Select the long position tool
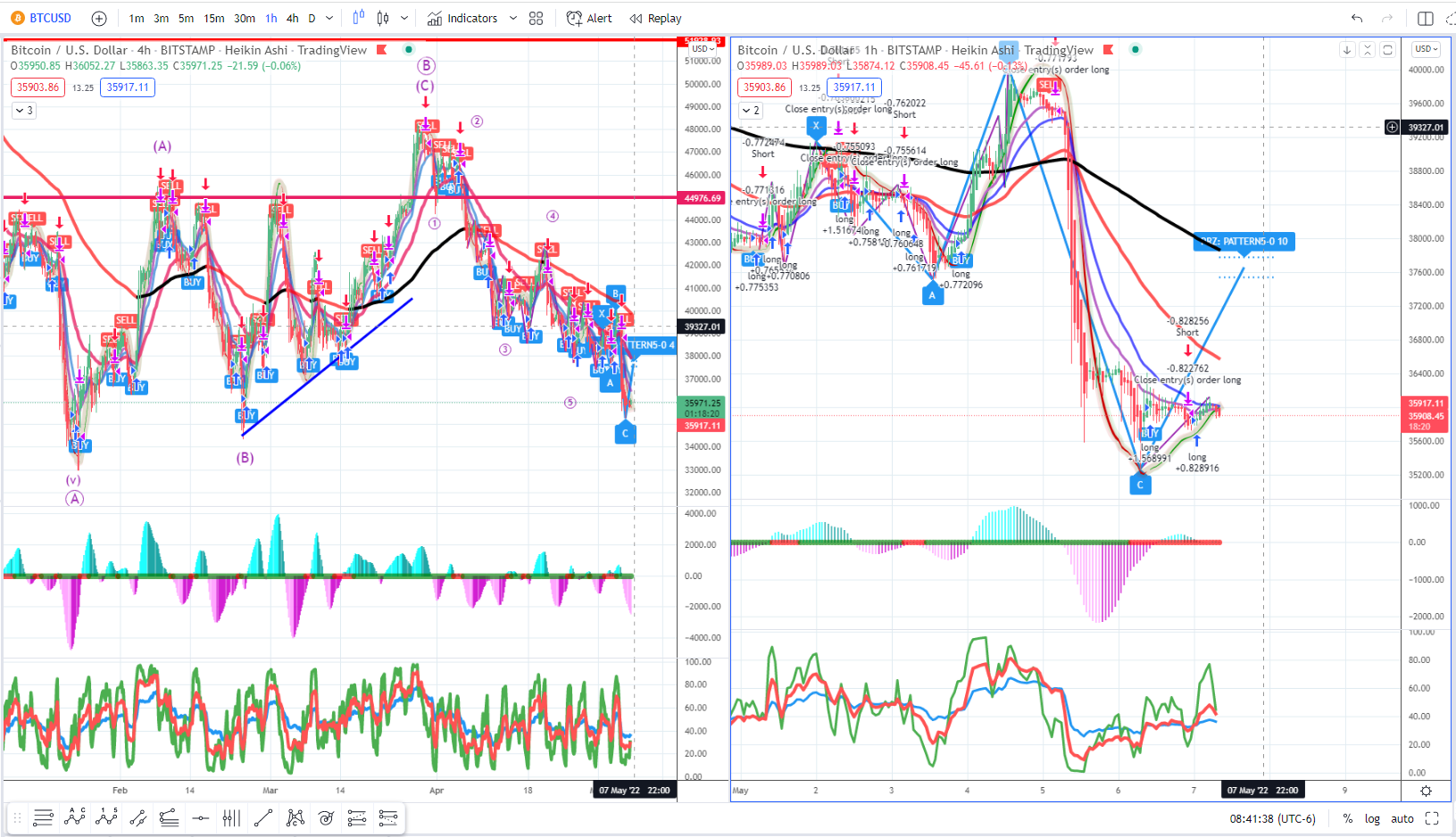The height and width of the screenshot is (837, 1456). [357, 818]
